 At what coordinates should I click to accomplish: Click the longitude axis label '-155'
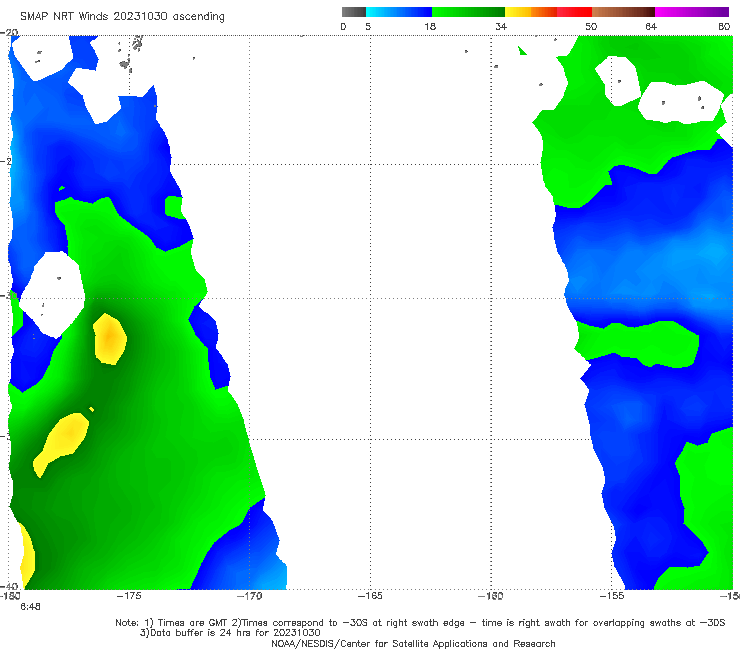(x=612, y=596)
